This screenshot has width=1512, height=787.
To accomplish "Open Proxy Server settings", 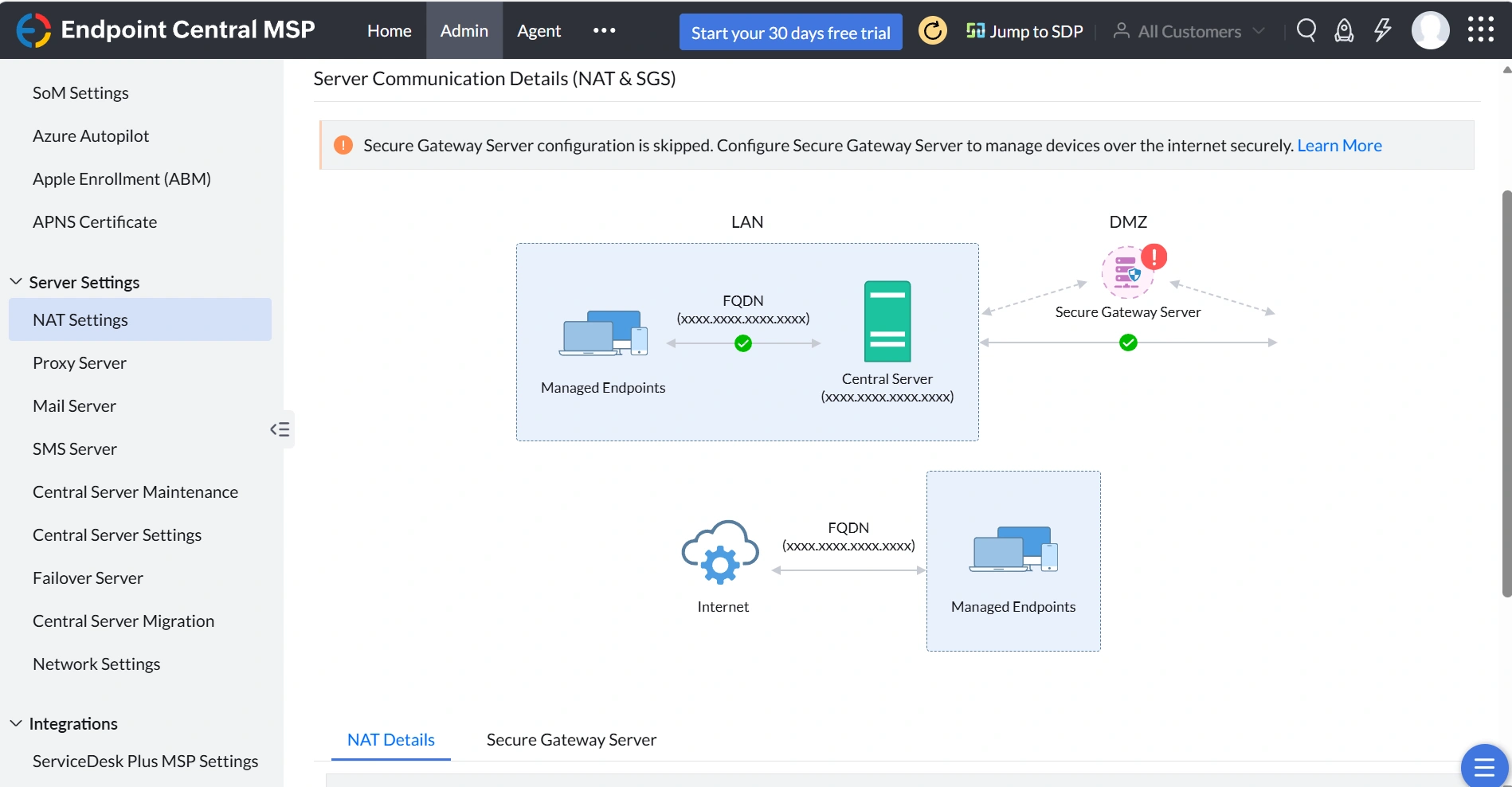I will point(80,363).
